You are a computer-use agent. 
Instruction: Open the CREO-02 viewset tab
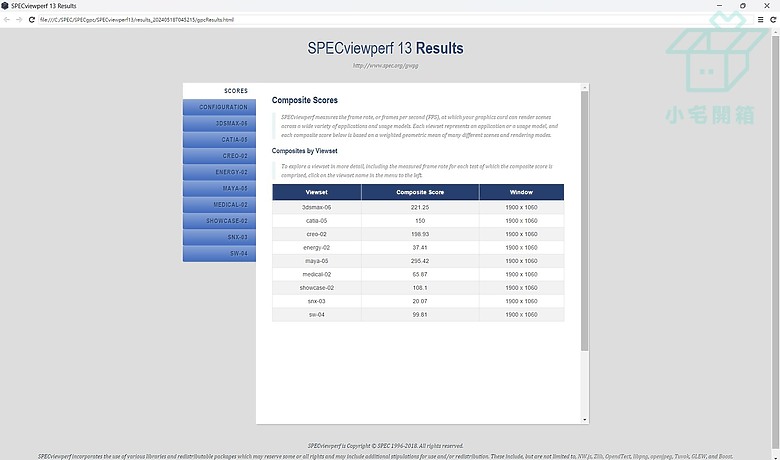tap(219, 156)
